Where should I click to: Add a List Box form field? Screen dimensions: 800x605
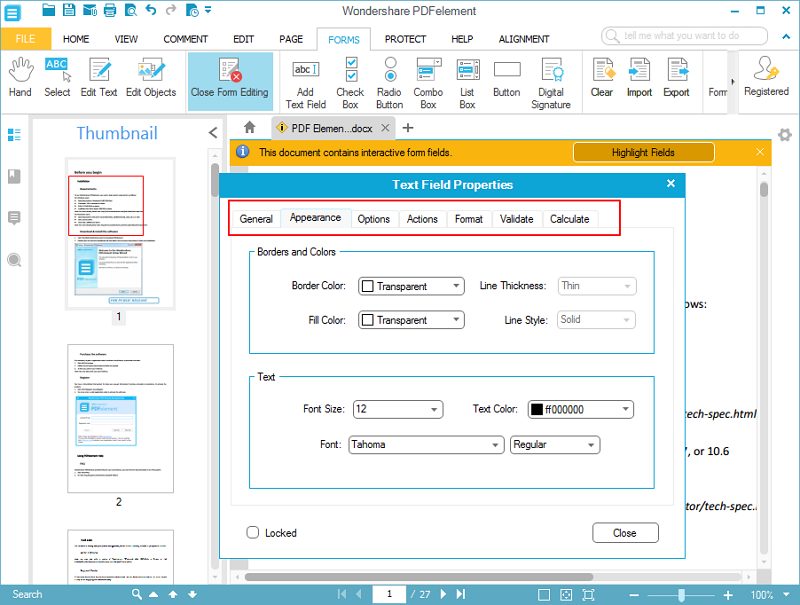pyautogui.click(x=467, y=84)
